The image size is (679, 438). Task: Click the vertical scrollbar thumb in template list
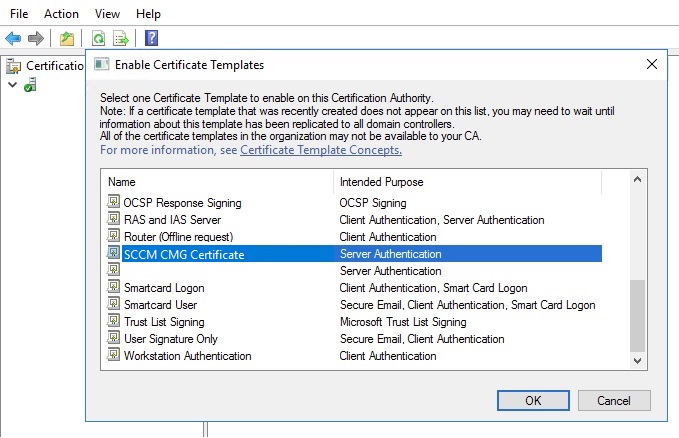(x=637, y=316)
